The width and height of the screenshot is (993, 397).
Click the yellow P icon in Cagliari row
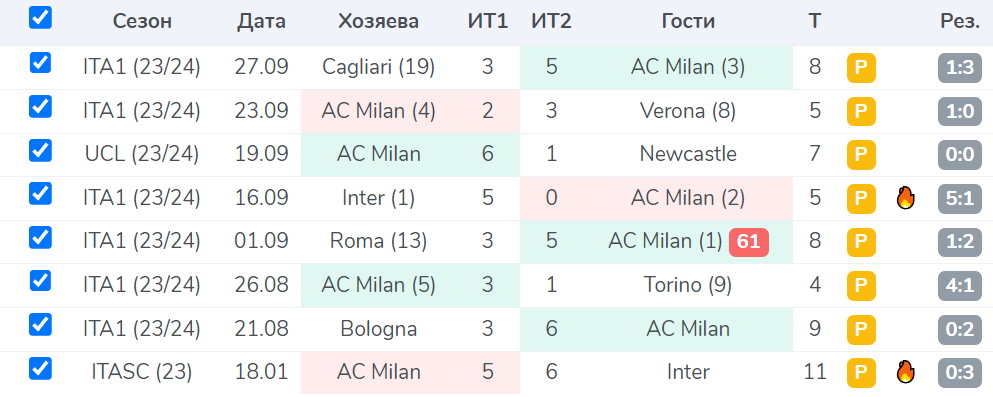coord(861,68)
